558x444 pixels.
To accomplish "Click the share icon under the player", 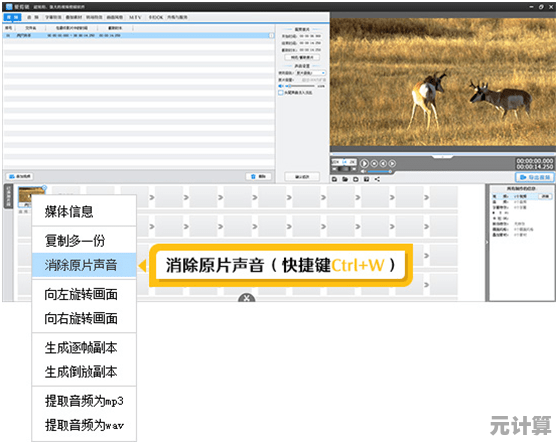I will (x=377, y=179).
